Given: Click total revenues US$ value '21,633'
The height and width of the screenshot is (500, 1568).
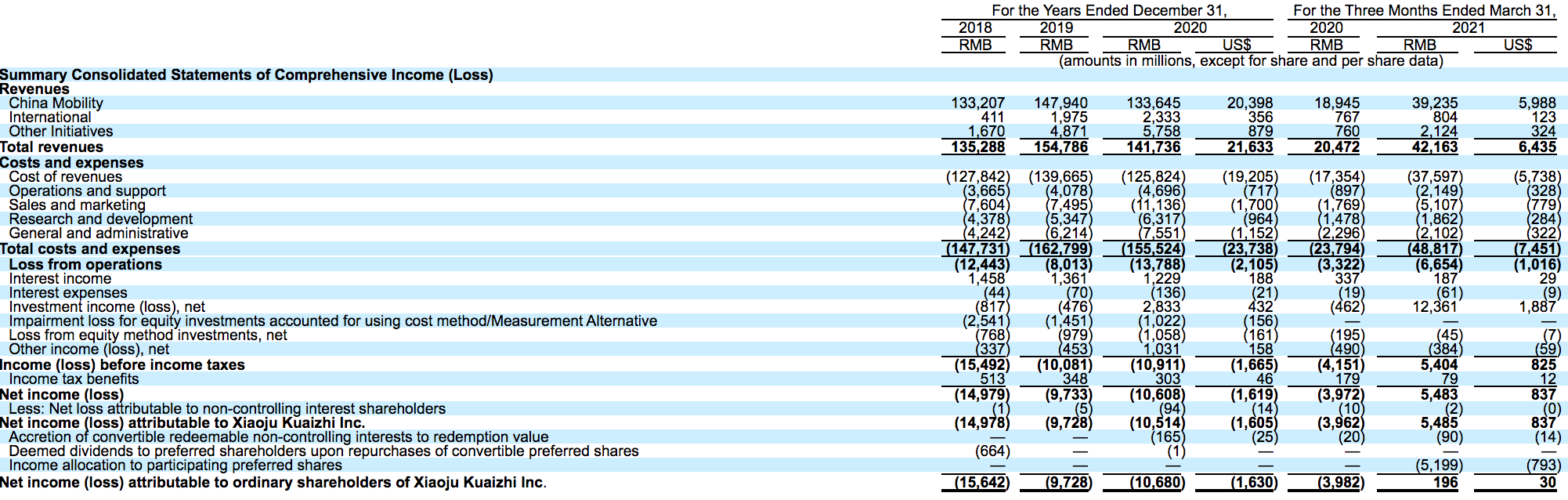Looking at the screenshot, I should click(x=1249, y=147).
